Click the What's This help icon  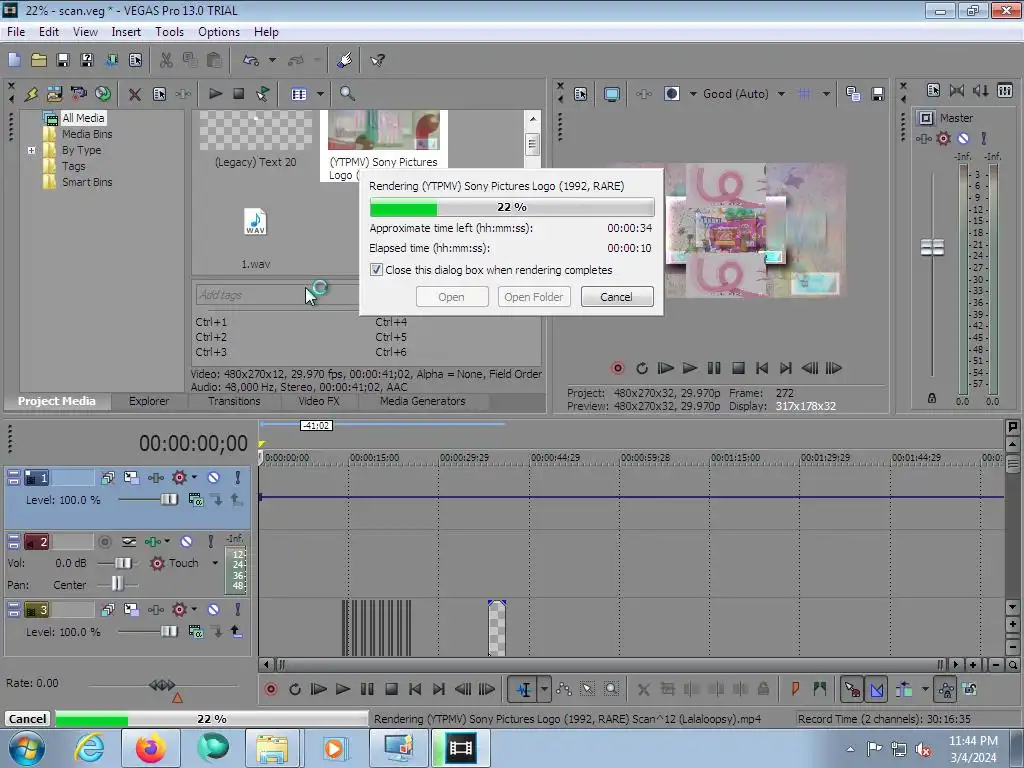pyautogui.click(x=377, y=60)
